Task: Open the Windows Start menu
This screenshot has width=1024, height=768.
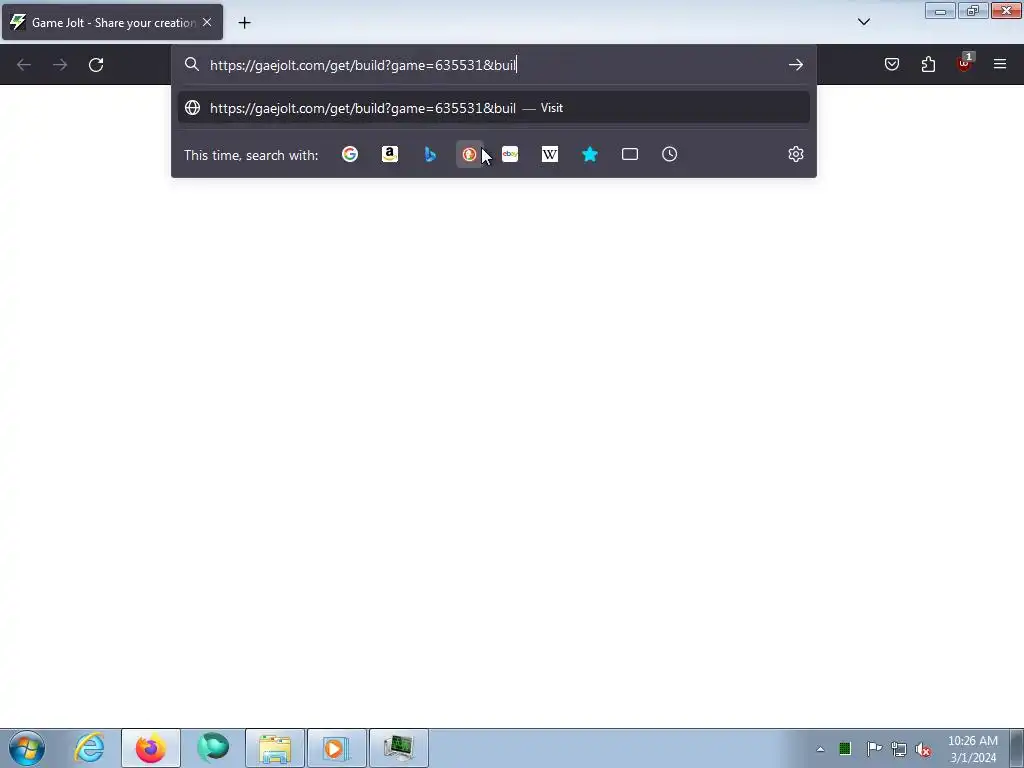Action: tap(27, 748)
